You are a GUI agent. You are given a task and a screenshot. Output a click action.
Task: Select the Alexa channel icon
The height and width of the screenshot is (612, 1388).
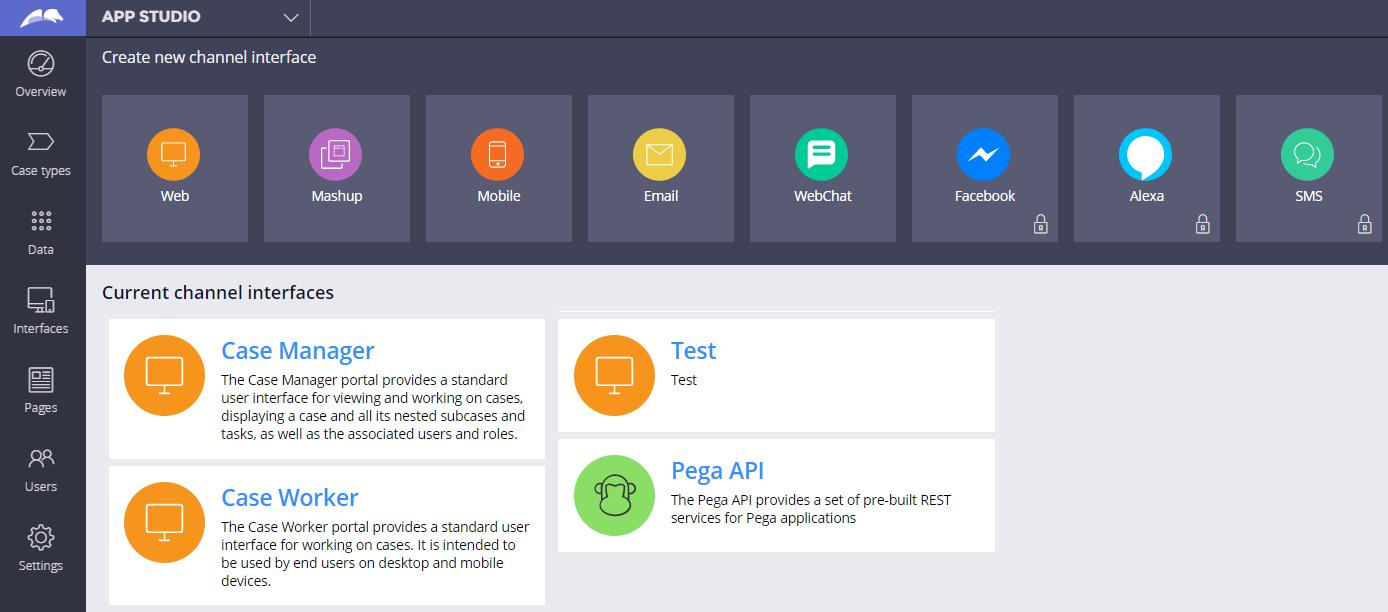[1146, 155]
